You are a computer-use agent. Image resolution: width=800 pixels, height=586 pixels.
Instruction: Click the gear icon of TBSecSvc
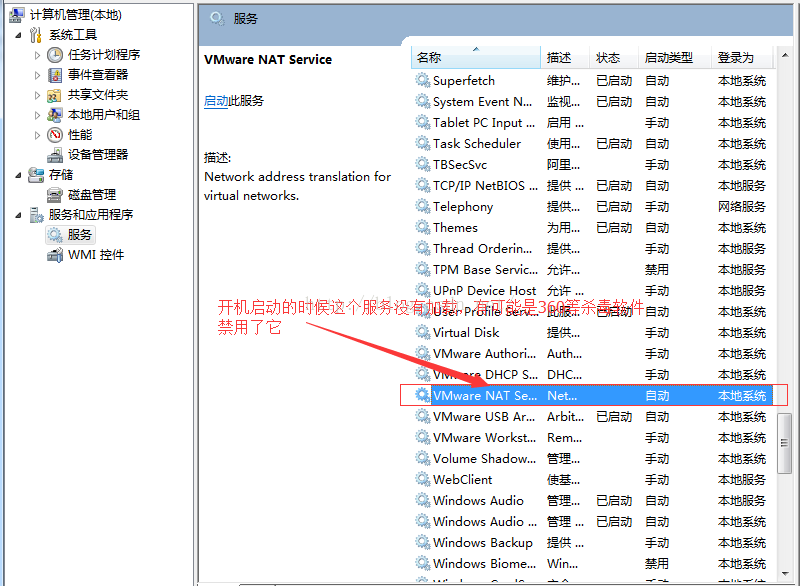coord(422,164)
